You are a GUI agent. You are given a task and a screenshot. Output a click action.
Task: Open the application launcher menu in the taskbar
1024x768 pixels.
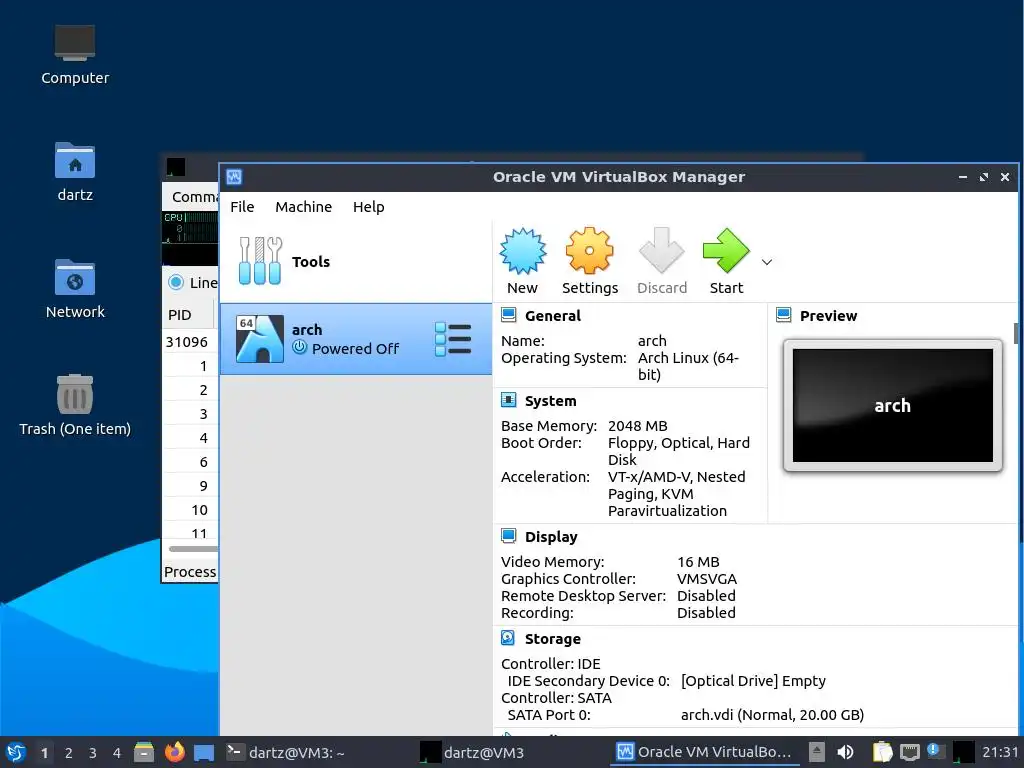click(15, 752)
